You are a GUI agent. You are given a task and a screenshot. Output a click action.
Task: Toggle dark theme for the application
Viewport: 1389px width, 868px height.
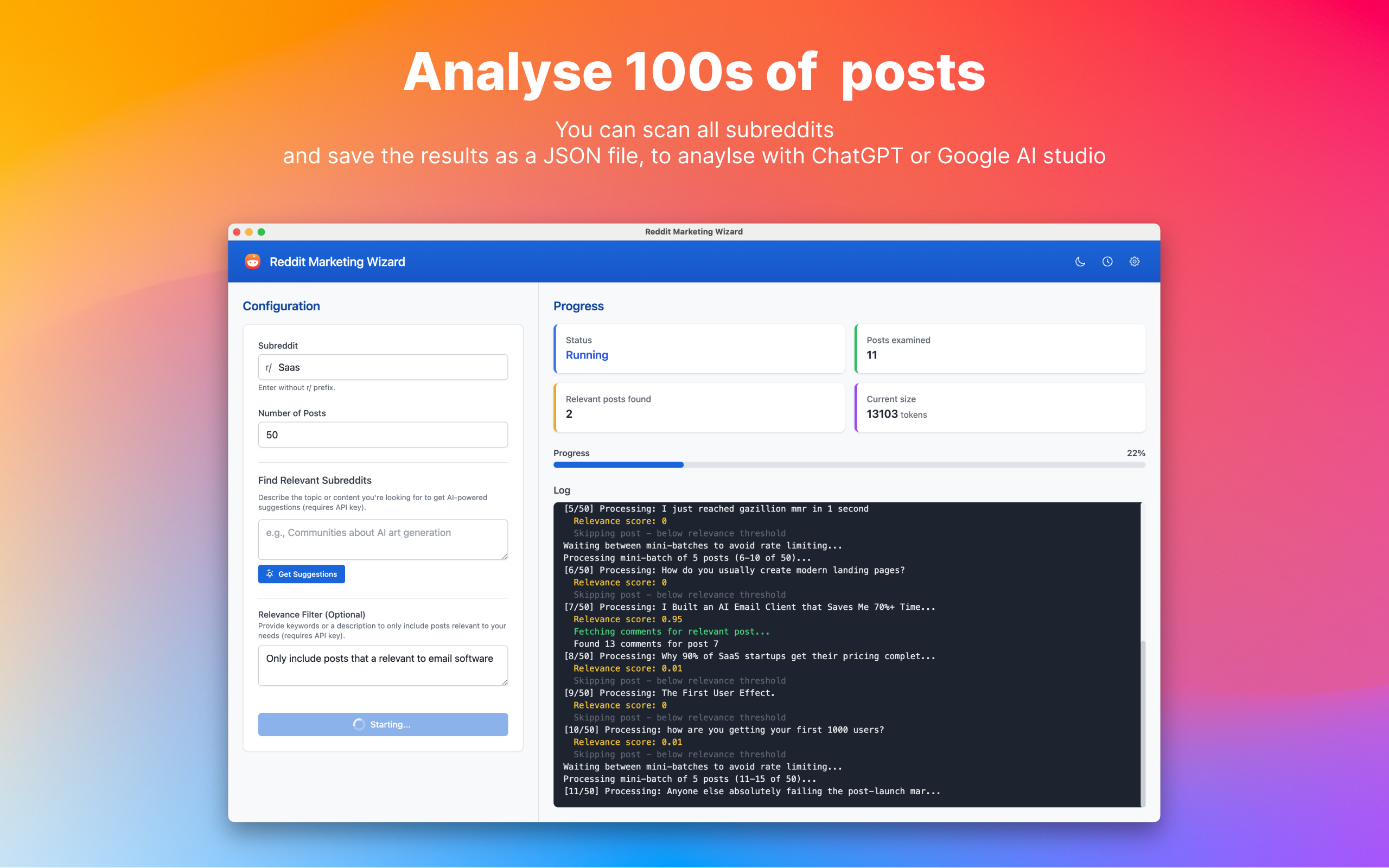1080,261
